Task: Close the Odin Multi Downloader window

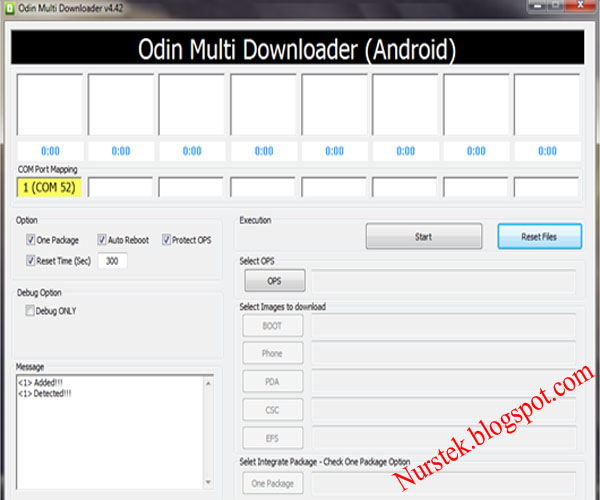Action: coord(580,5)
